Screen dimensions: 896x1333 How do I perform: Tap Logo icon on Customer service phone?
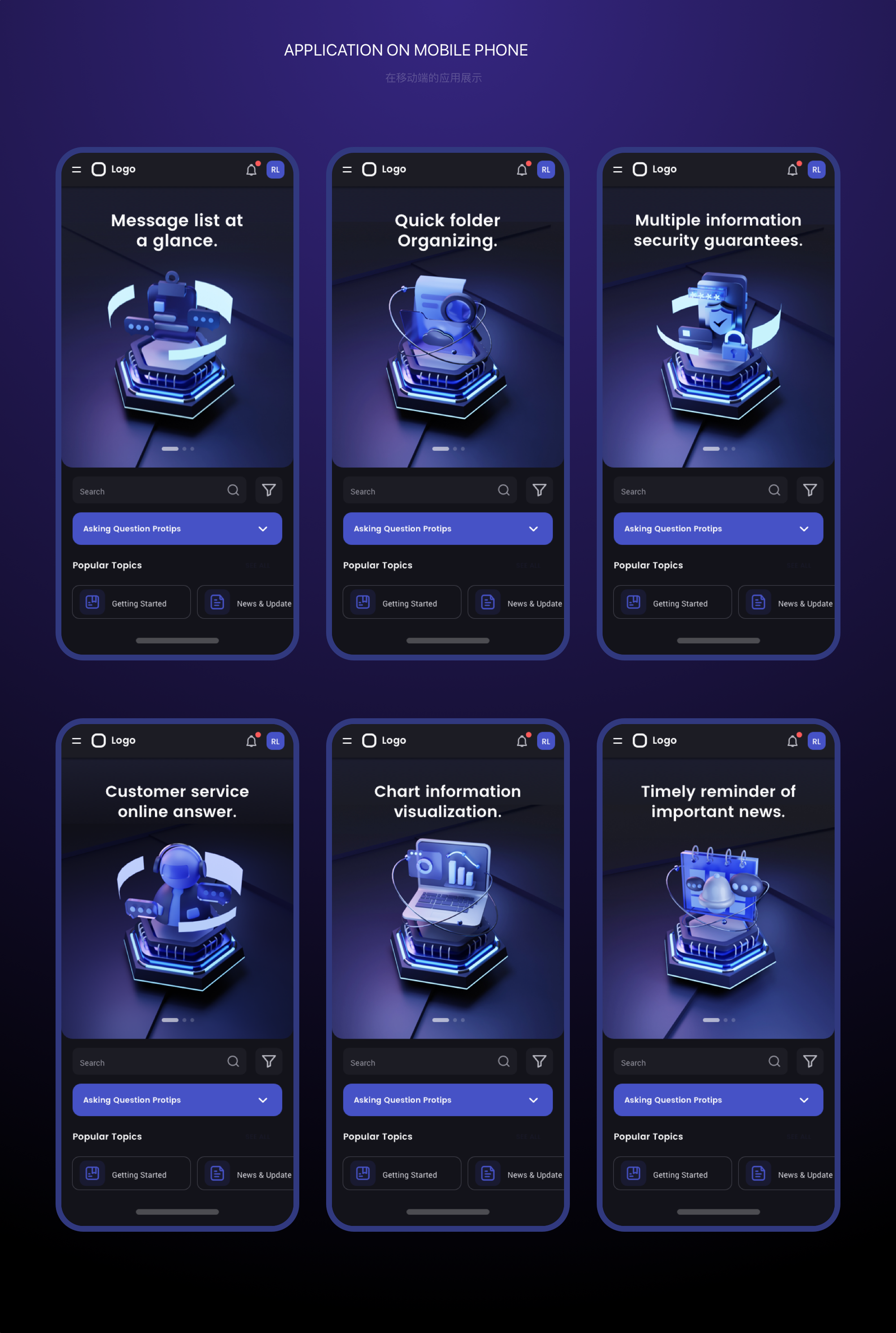pyautogui.click(x=99, y=741)
